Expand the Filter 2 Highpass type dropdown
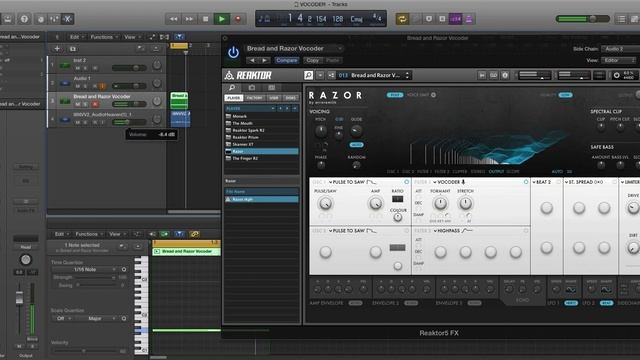 452,231
